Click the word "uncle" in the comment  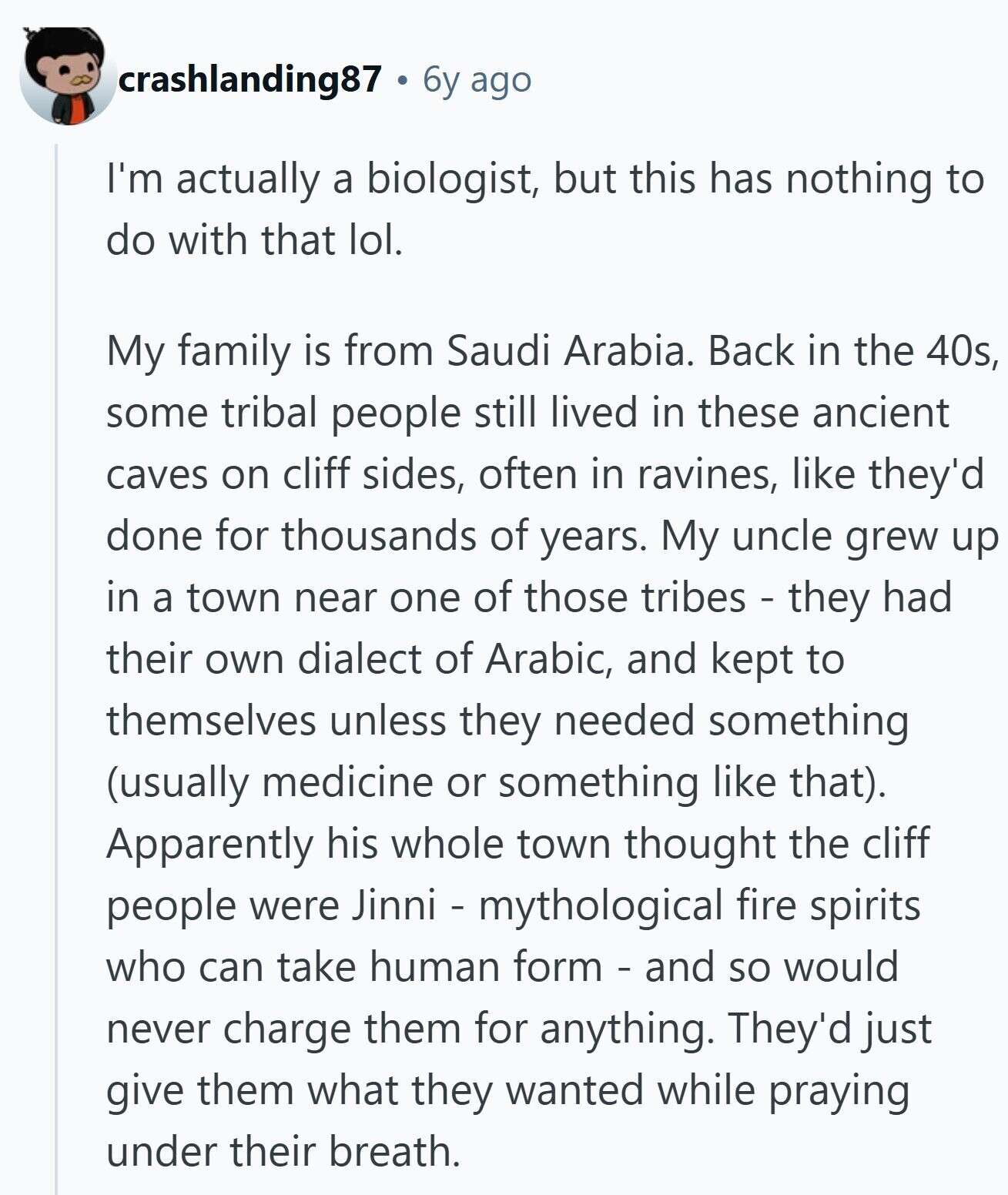click(782, 536)
